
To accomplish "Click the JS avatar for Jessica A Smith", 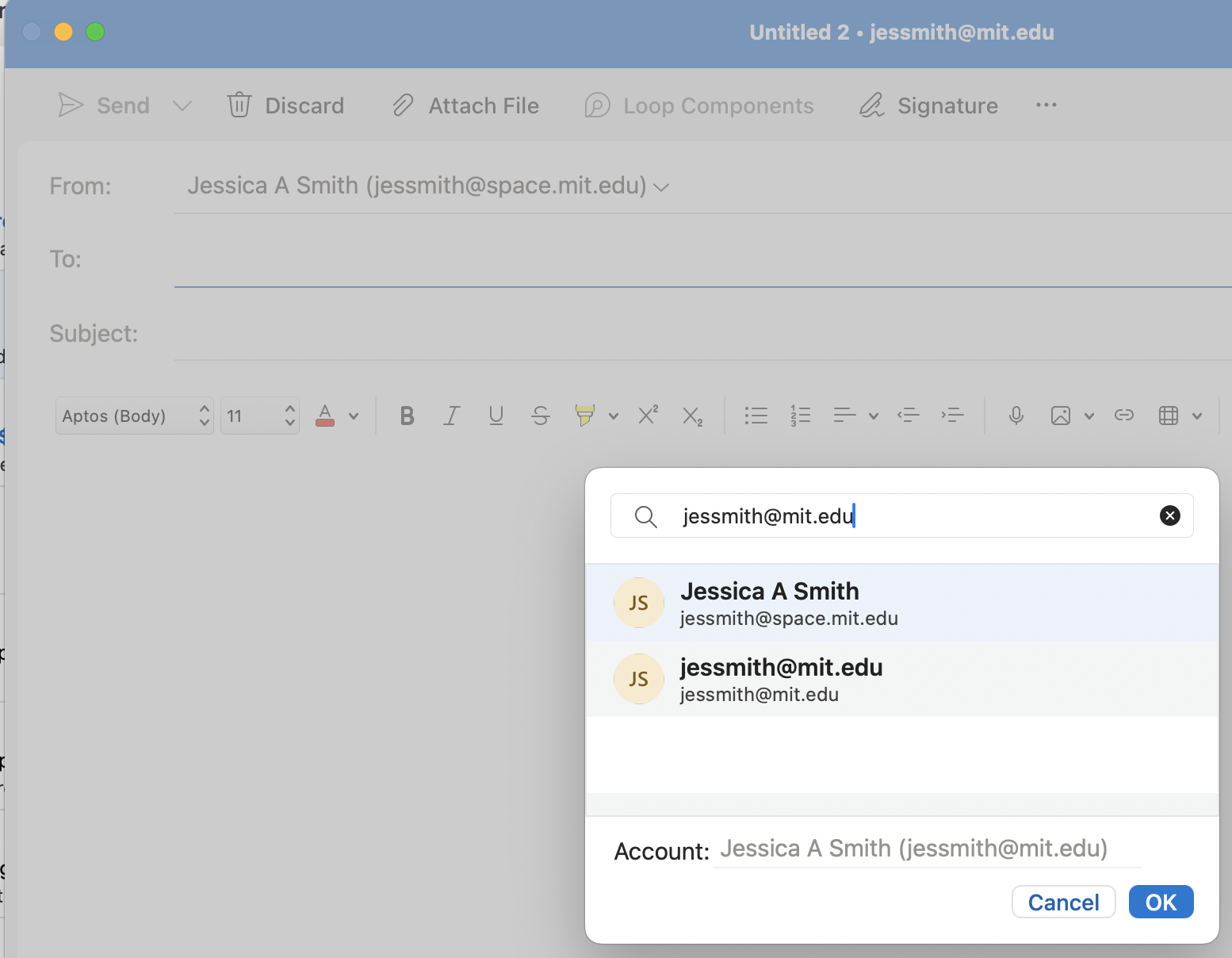I will tap(639, 603).
